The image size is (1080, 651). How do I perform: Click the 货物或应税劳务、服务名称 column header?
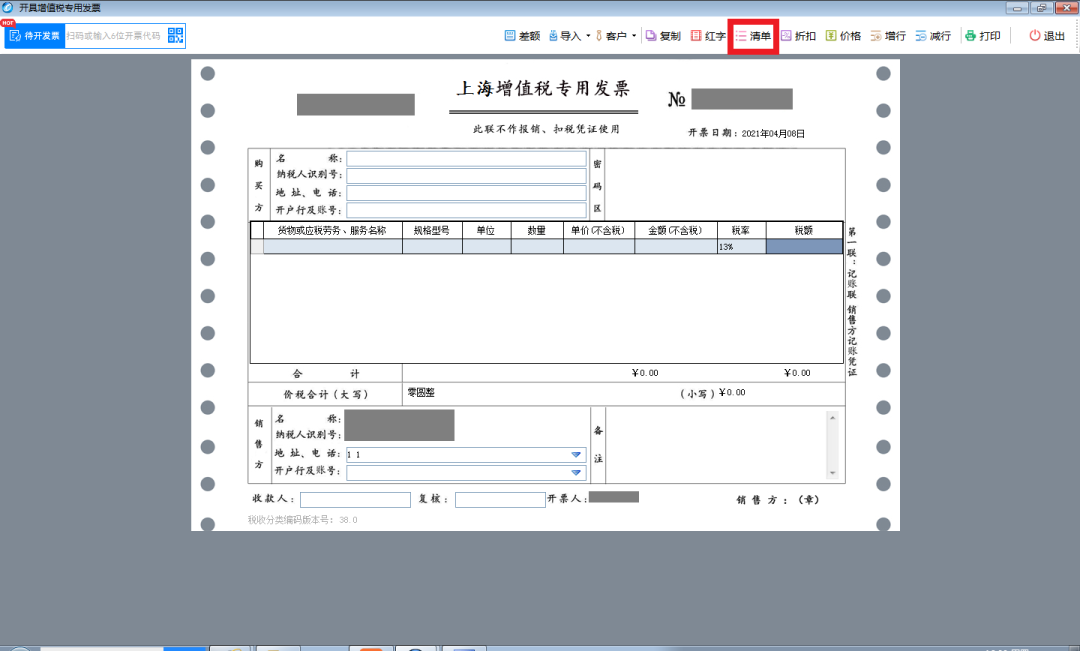pos(332,231)
